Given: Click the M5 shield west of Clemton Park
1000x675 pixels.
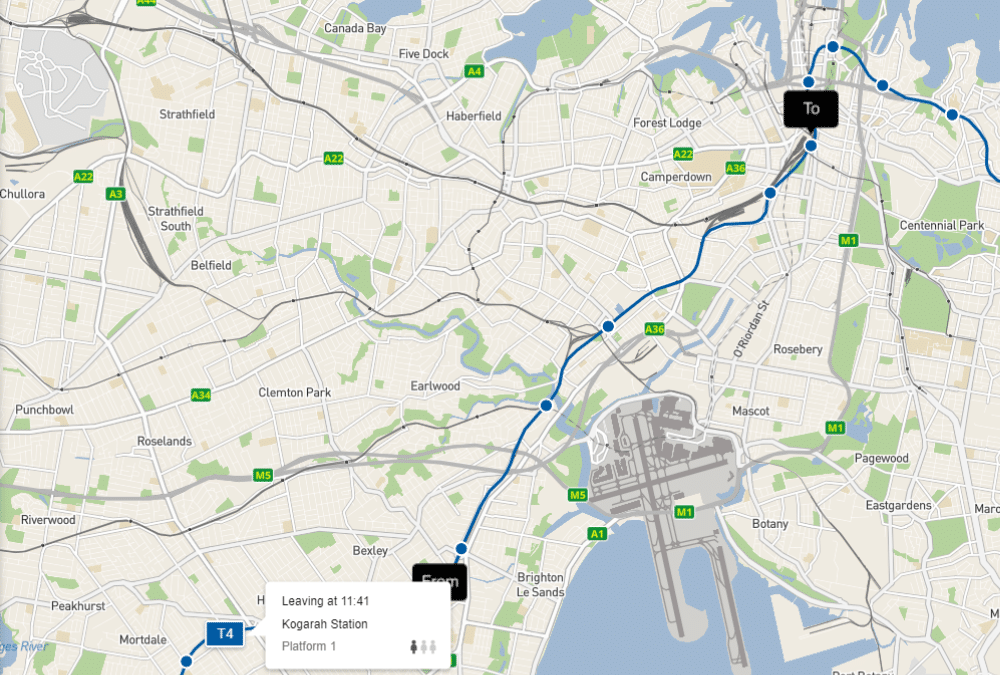Looking at the screenshot, I should click(x=263, y=475).
